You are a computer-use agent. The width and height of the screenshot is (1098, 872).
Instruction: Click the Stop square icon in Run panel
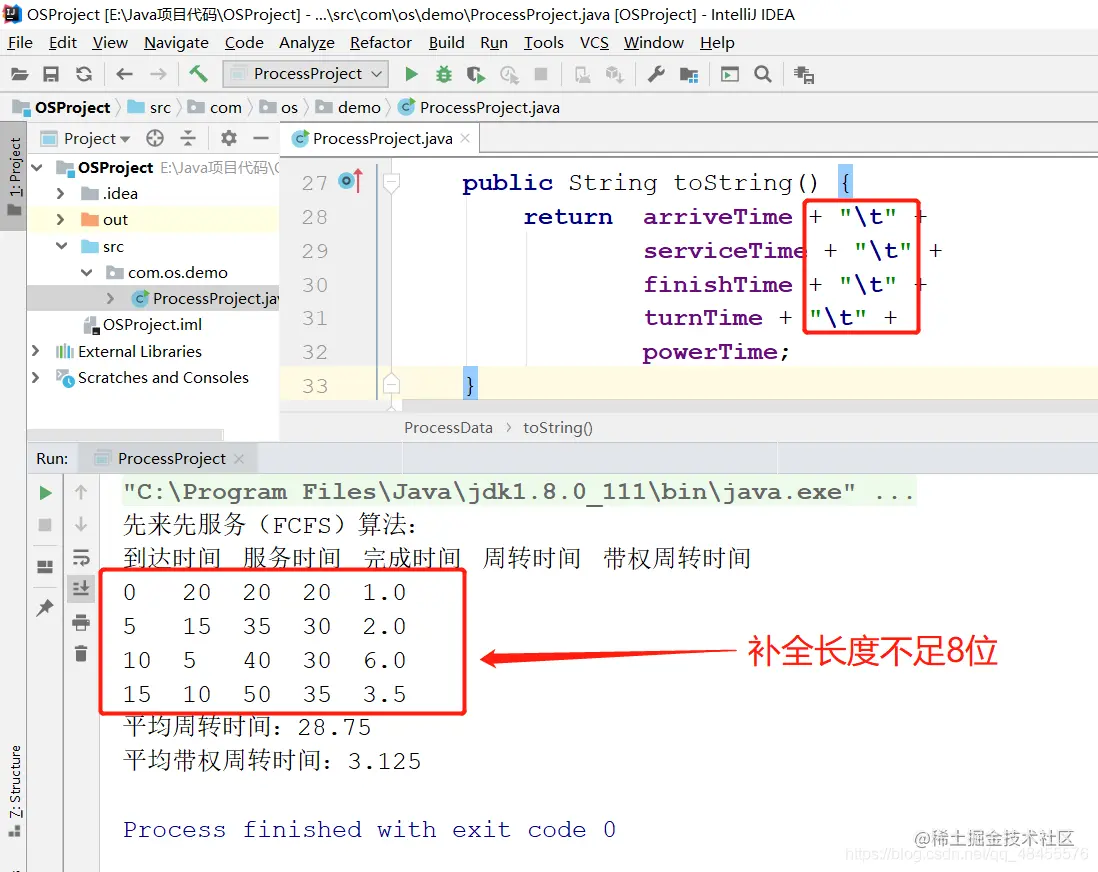45,525
